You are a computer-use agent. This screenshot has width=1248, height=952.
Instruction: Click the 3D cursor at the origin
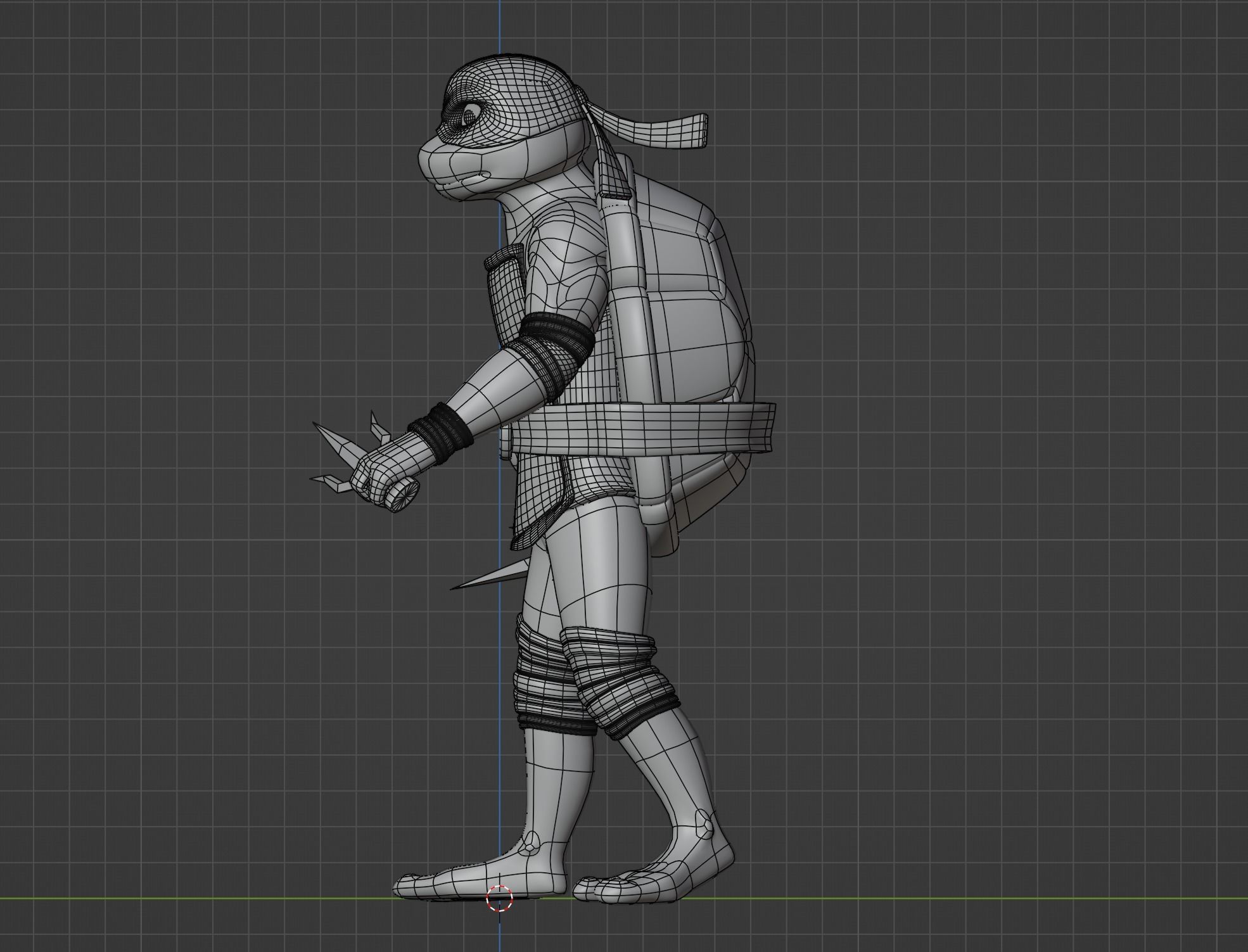499,899
